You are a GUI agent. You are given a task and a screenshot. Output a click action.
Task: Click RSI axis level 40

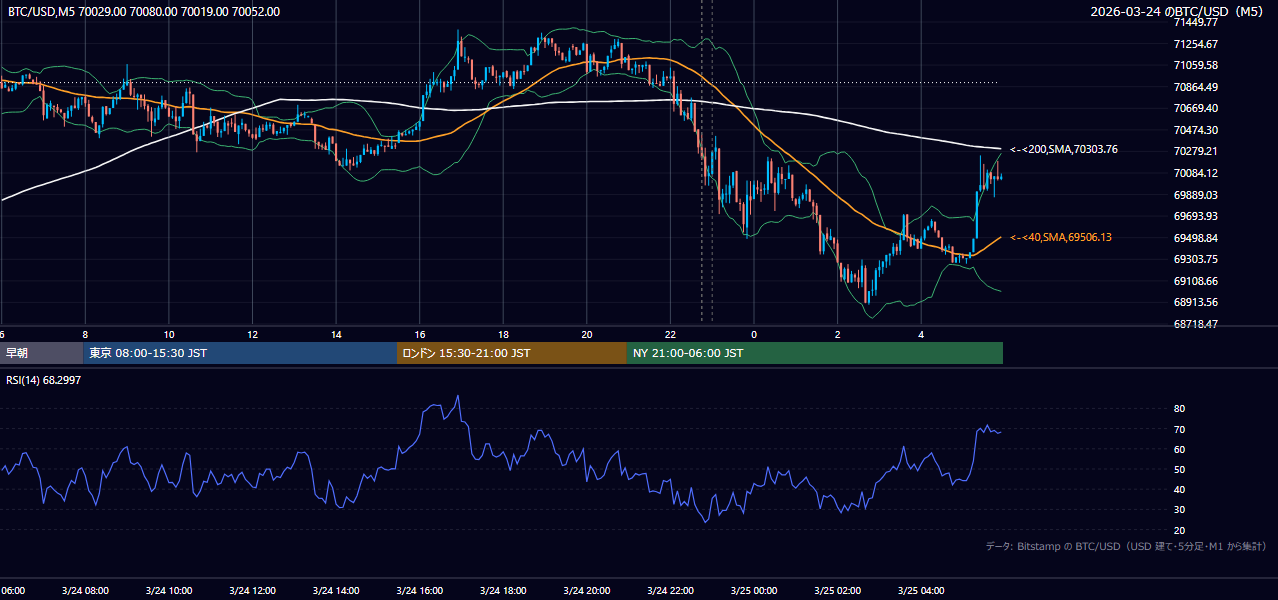tap(1179, 489)
